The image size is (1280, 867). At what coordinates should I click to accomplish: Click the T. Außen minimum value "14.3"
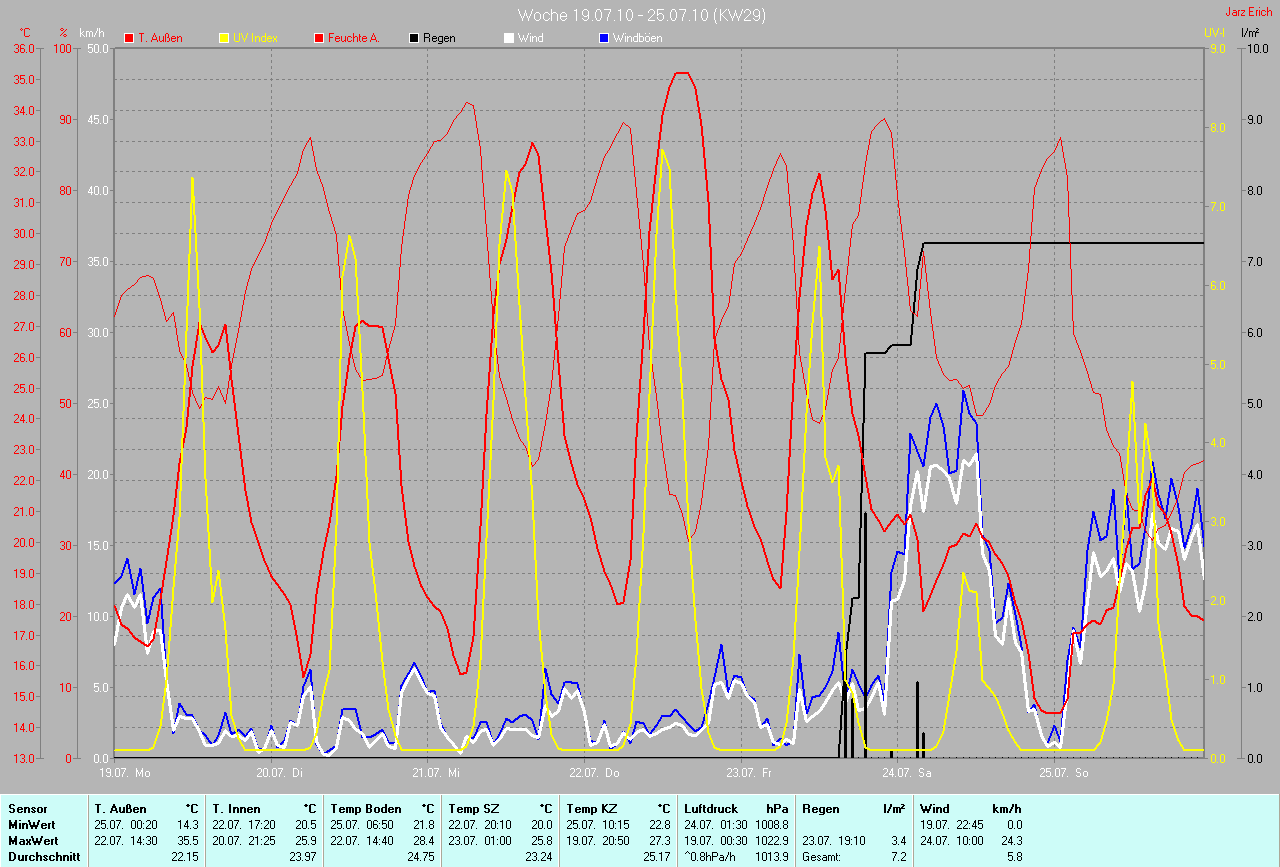click(188, 825)
